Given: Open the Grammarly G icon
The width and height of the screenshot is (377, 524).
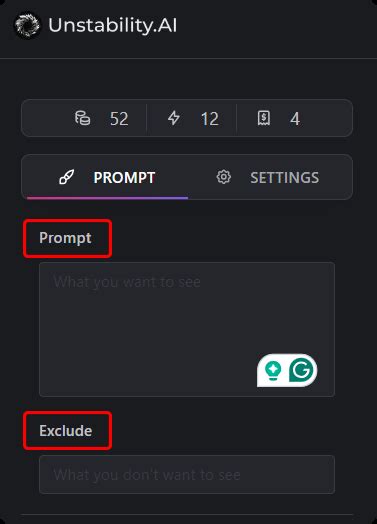Looking at the screenshot, I should pyautogui.click(x=302, y=370).
